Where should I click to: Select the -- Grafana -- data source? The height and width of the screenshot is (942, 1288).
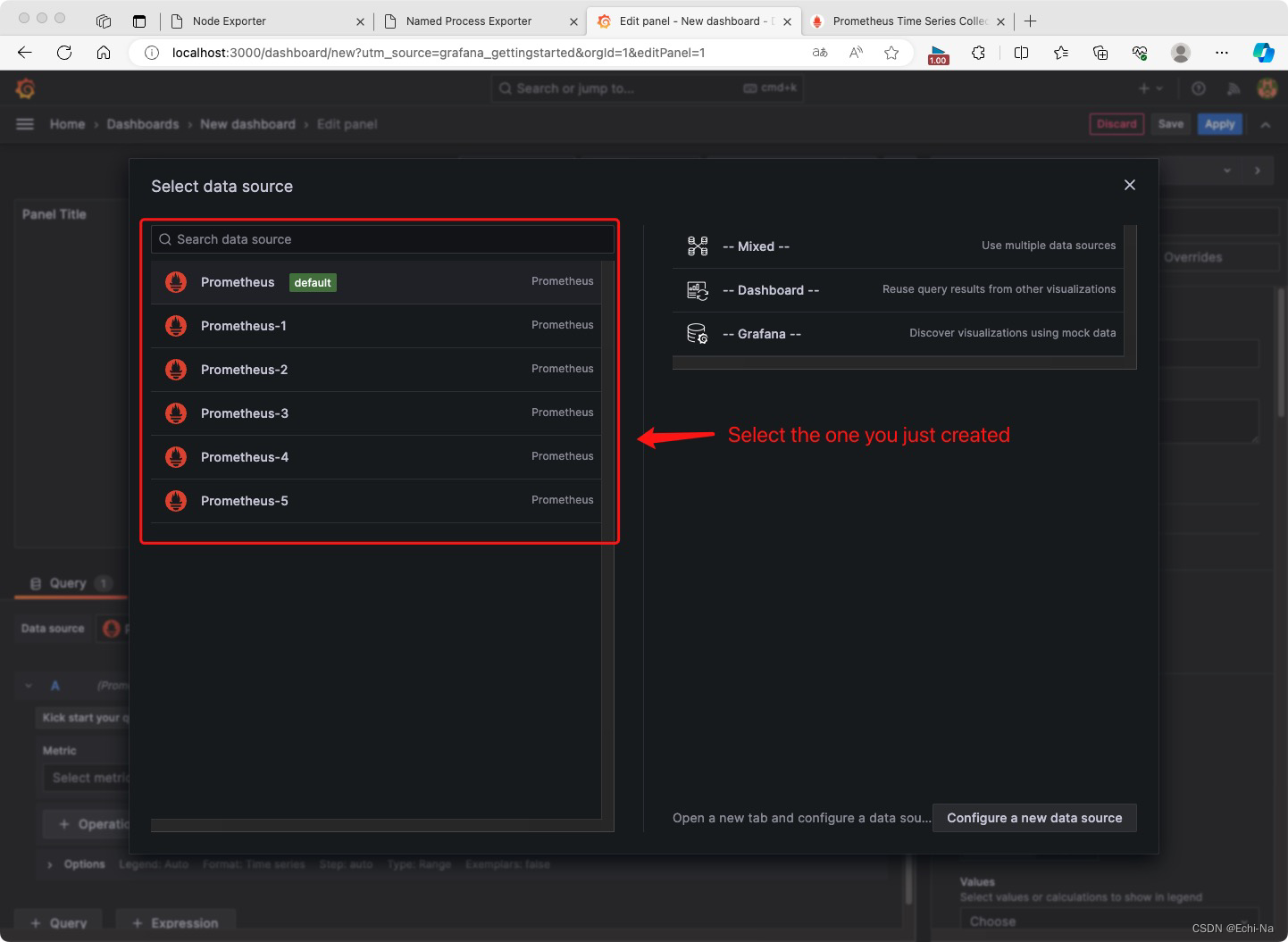pos(898,334)
